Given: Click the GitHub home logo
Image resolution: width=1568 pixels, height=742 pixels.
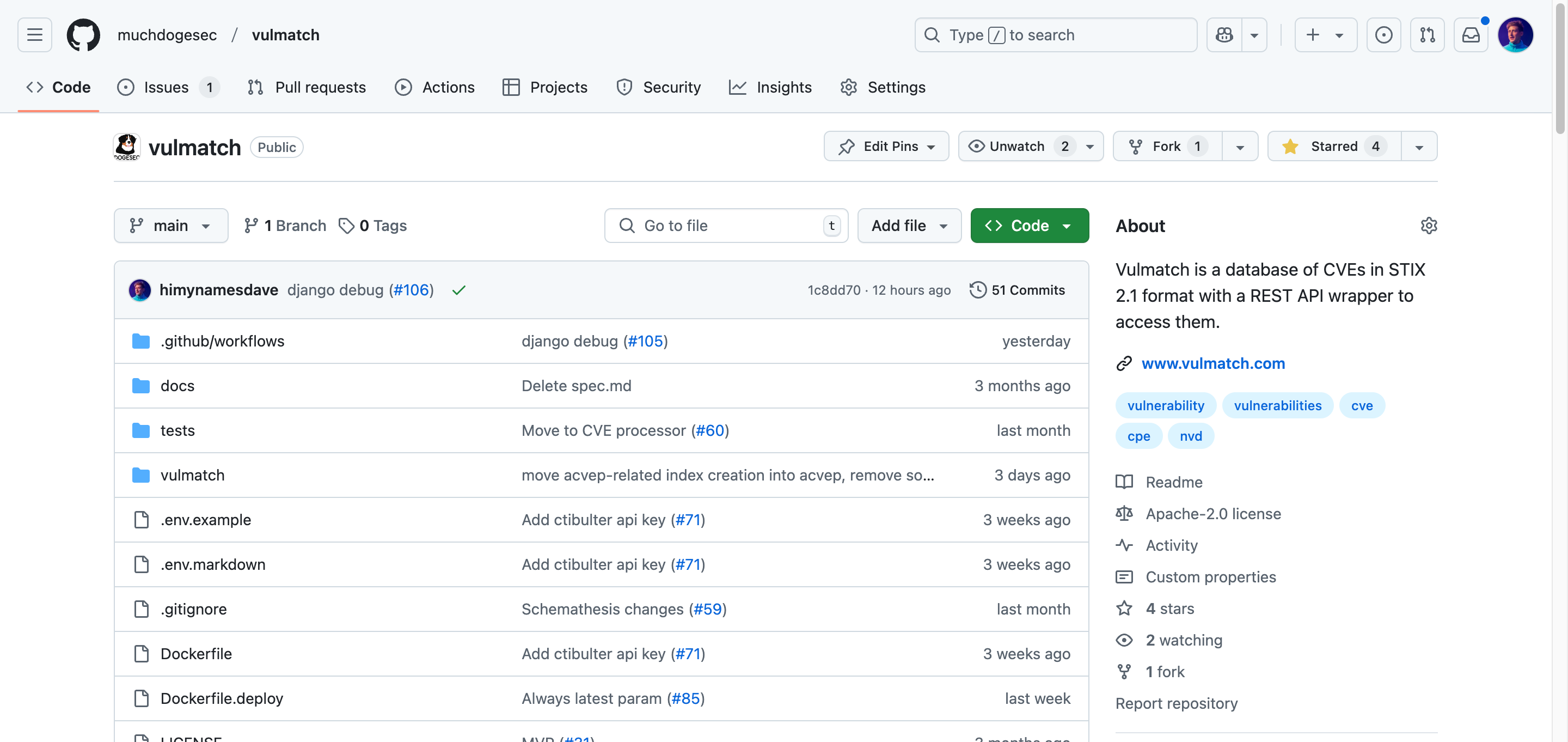Looking at the screenshot, I should pos(83,35).
